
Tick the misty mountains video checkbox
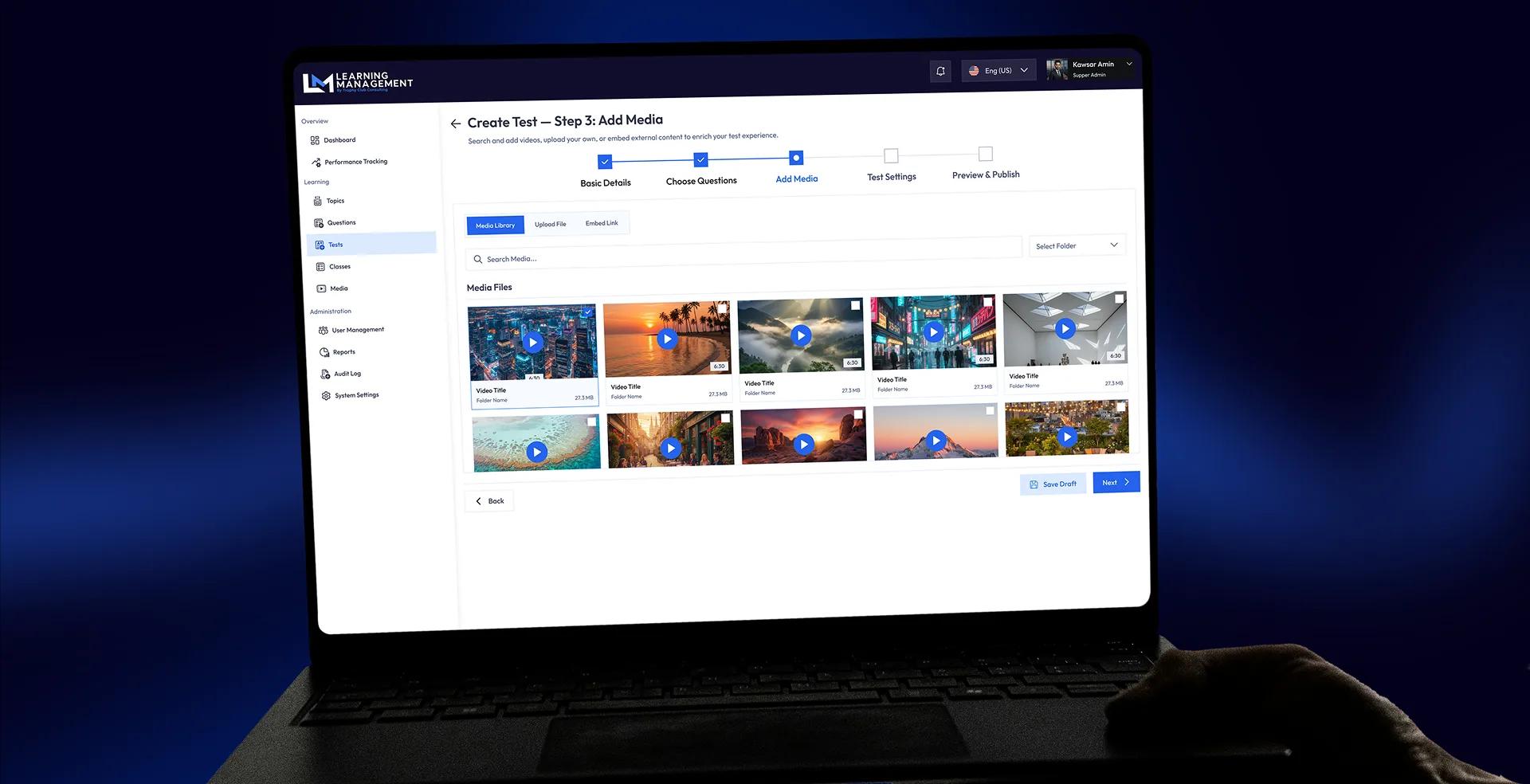pos(855,305)
